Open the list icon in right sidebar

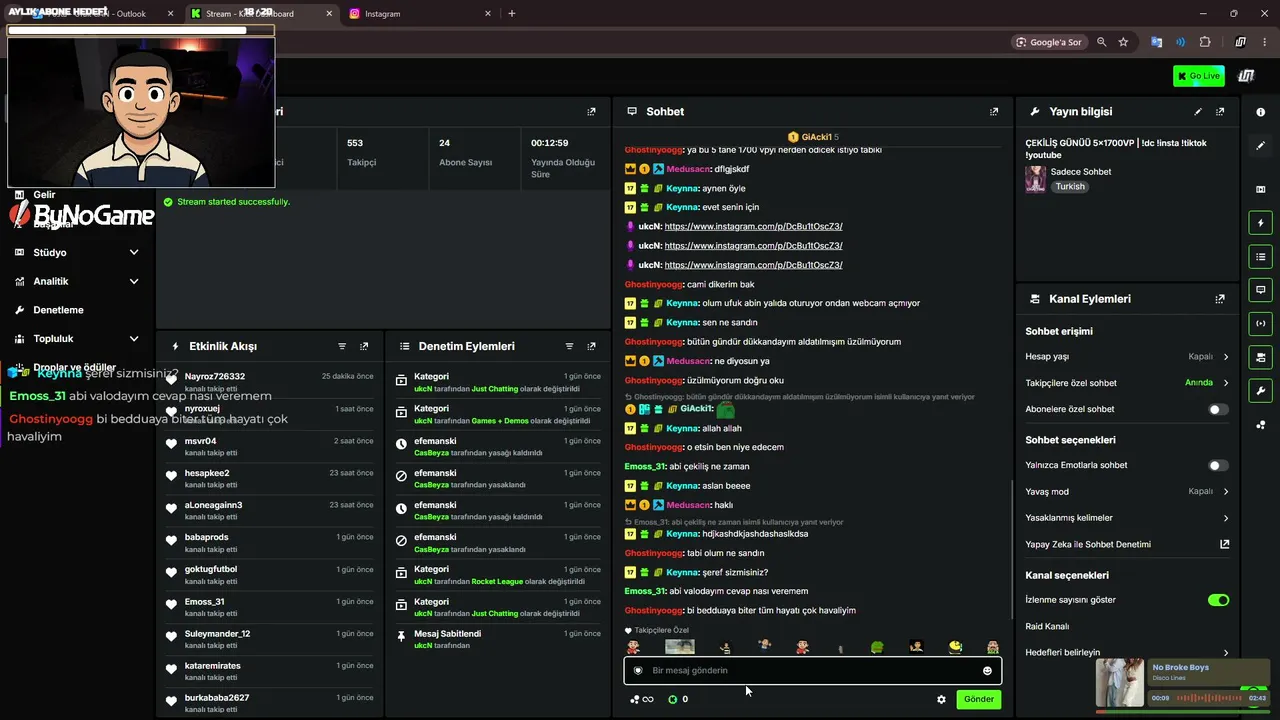click(x=1260, y=257)
